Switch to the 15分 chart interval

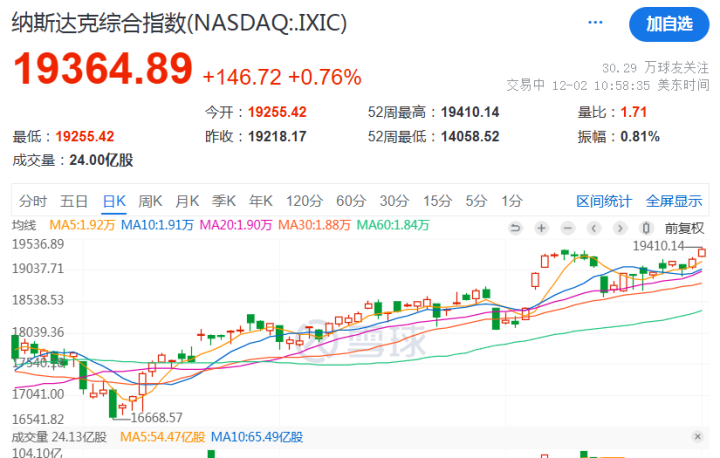tap(438, 201)
